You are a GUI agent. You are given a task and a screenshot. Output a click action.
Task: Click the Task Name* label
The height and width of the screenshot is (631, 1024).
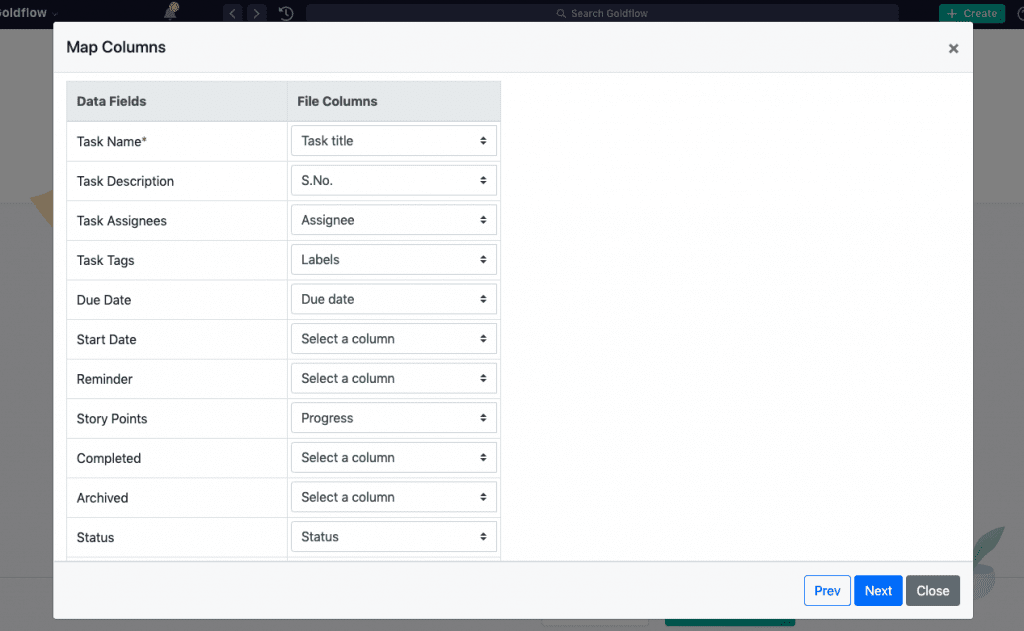point(112,142)
